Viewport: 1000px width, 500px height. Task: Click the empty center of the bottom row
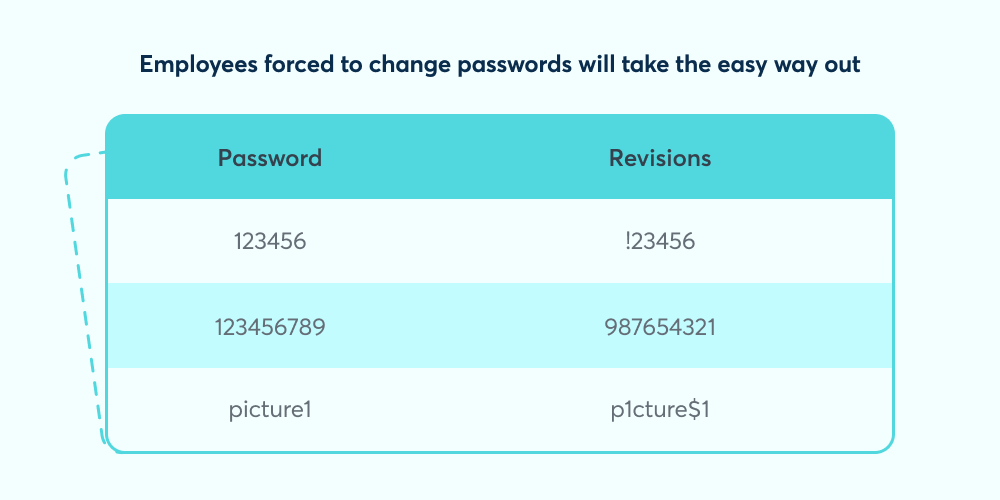465,409
